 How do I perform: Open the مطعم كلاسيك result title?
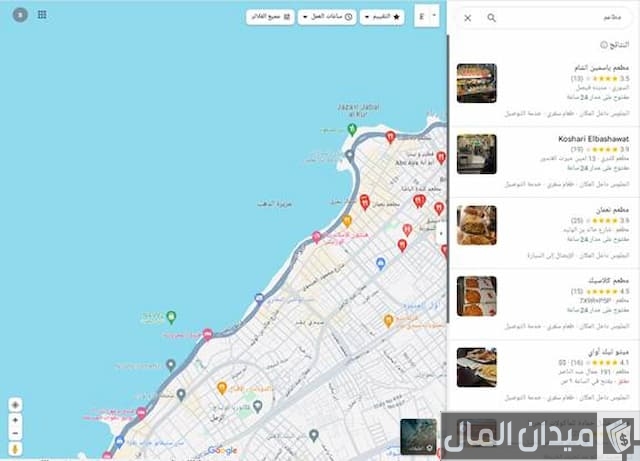tap(608, 281)
